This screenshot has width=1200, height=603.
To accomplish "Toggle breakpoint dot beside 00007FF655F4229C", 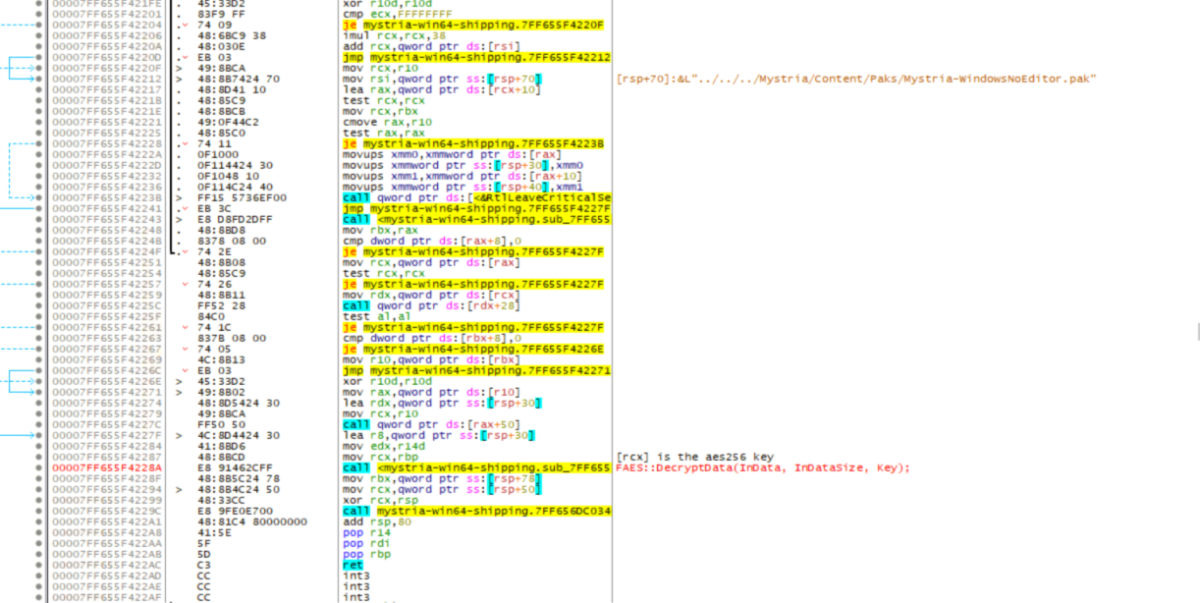I will pyautogui.click(x=39, y=511).
